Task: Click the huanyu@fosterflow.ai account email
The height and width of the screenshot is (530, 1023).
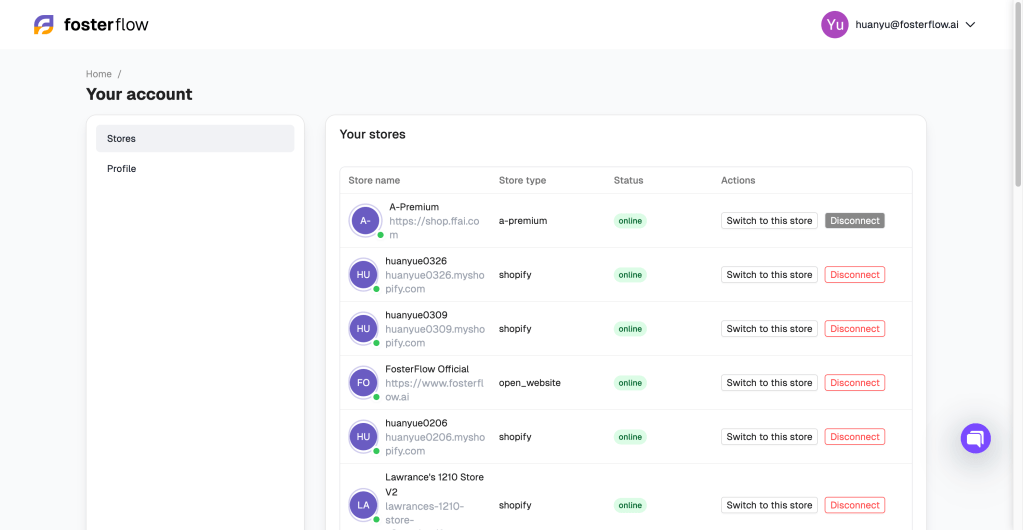Action: click(907, 25)
